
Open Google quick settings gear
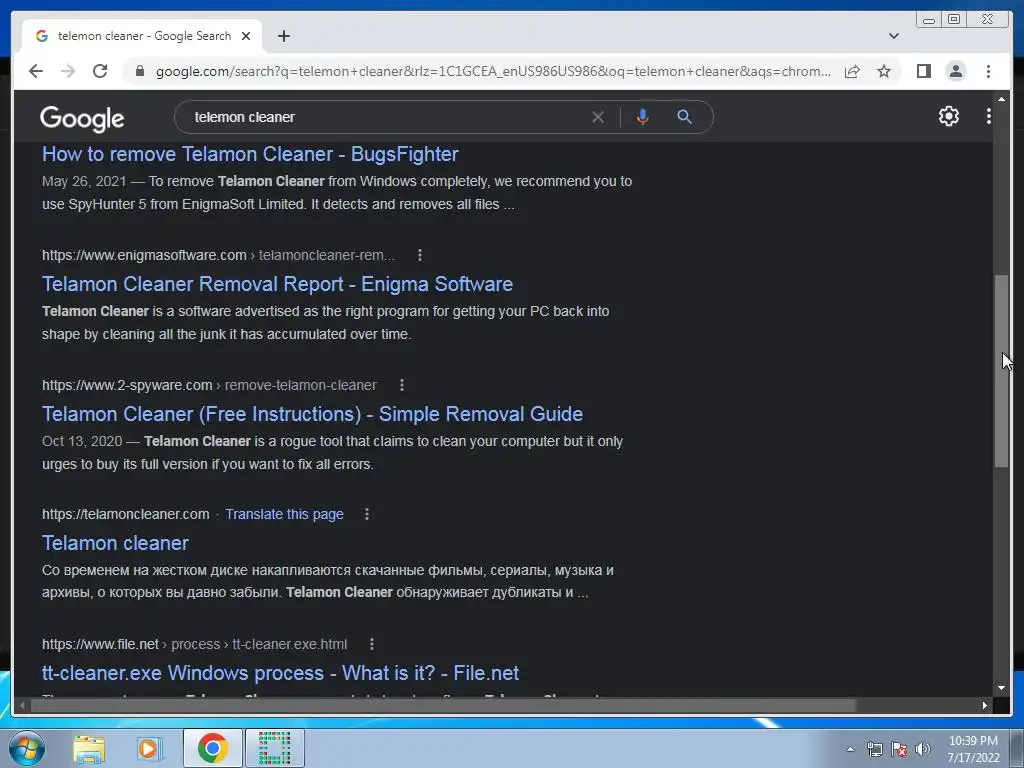point(948,116)
